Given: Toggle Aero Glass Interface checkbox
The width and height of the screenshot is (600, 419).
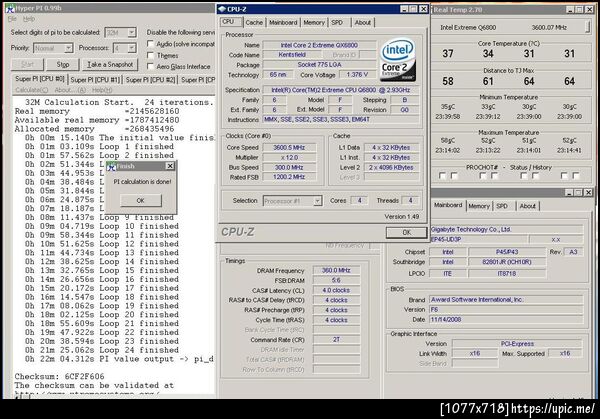Looking at the screenshot, I should (x=150, y=66).
